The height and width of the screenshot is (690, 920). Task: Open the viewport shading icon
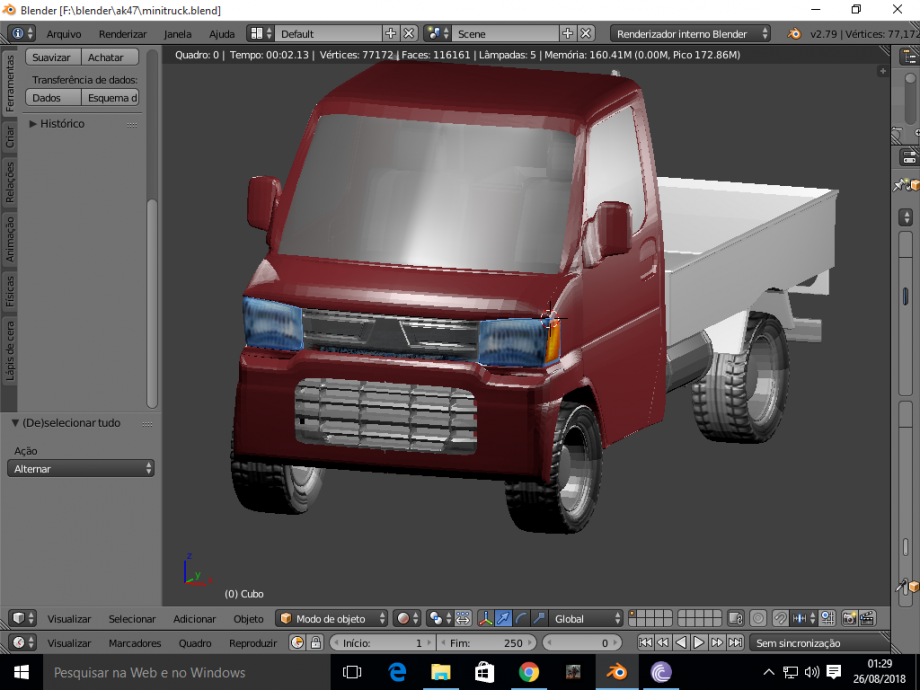click(405, 618)
